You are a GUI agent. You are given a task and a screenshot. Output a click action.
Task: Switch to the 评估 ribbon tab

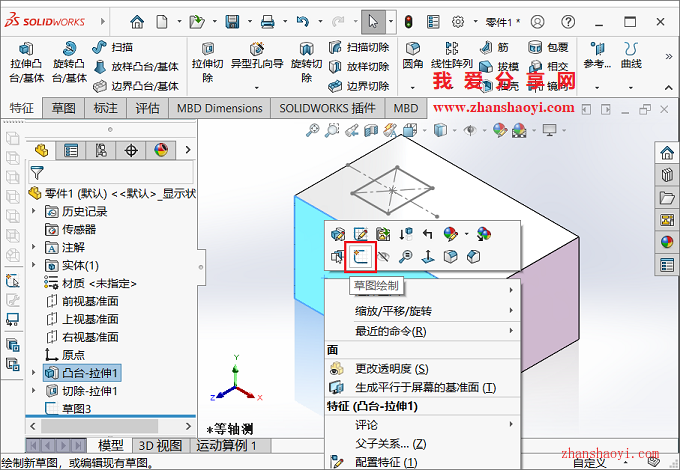coord(147,108)
